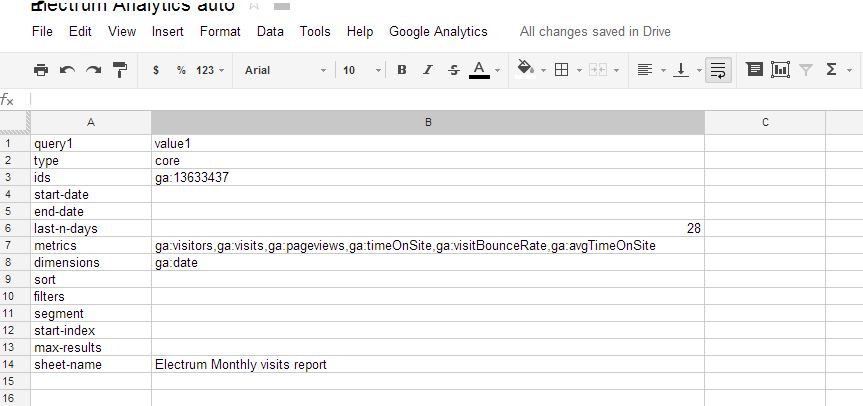Format as currency with dollar icon
This screenshot has width=863, height=406.
pos(156,70)
